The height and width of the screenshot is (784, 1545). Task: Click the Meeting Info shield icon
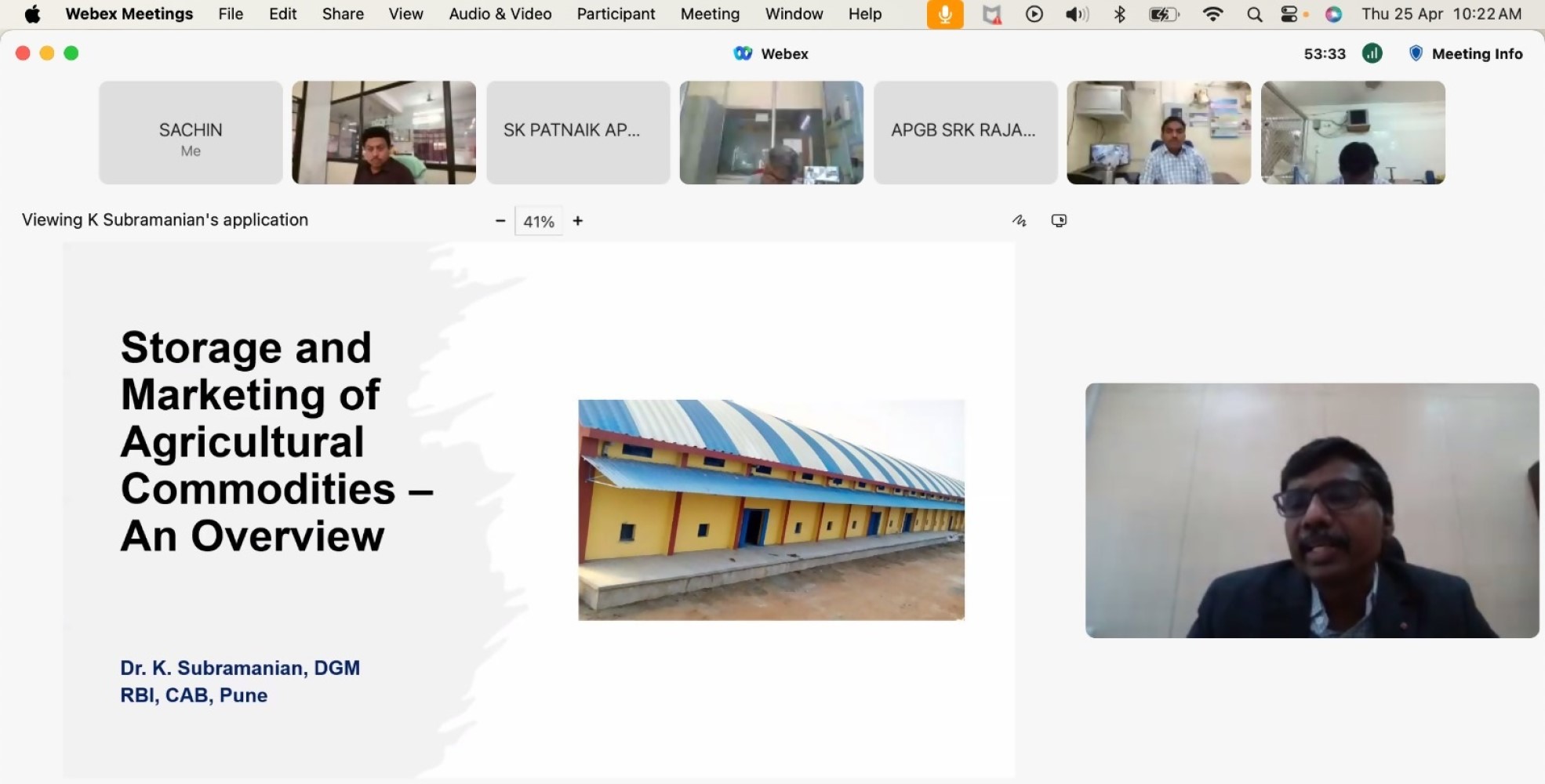(x=1416, y=53)
